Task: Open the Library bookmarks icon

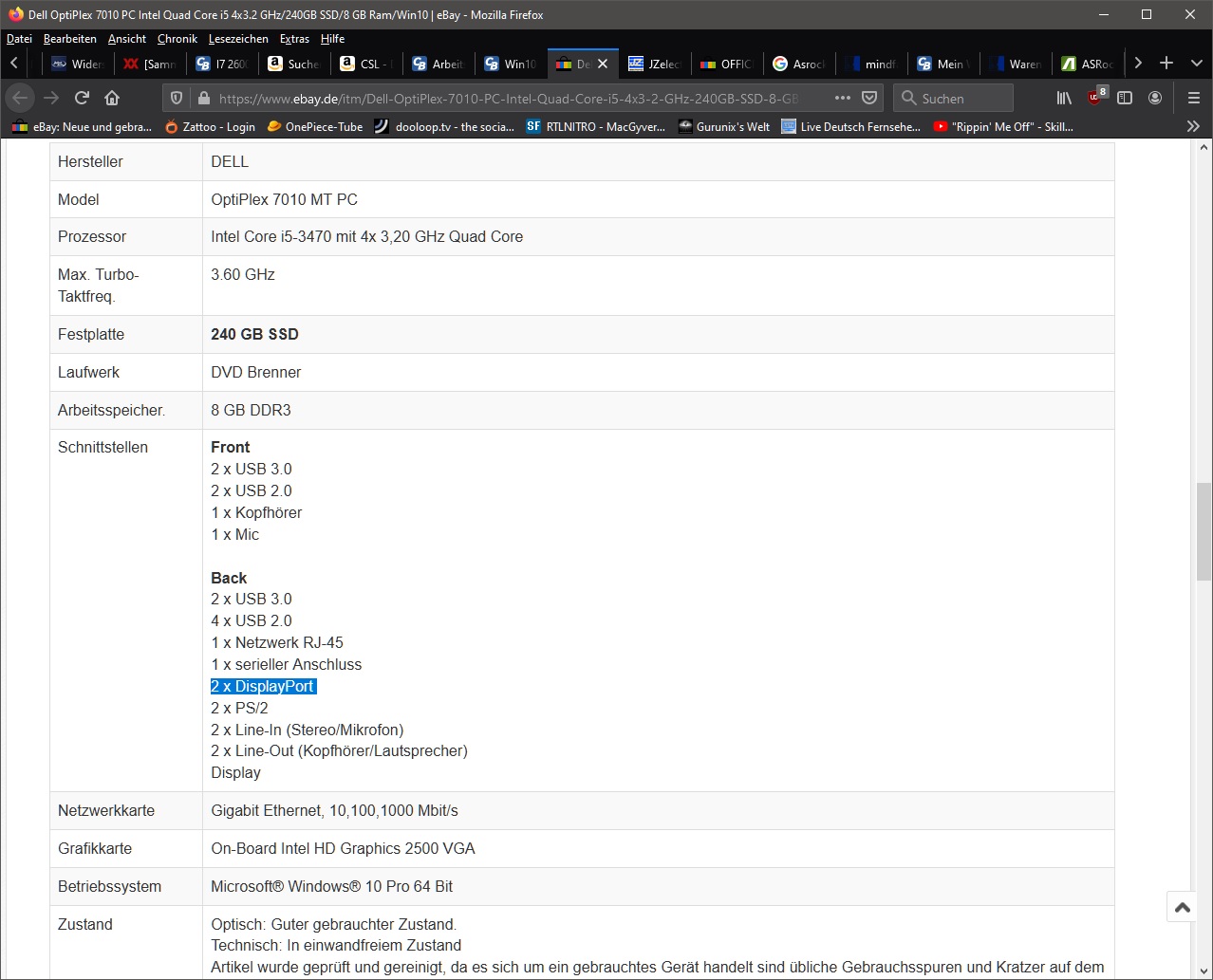Action: click(x=1064, y=98)
